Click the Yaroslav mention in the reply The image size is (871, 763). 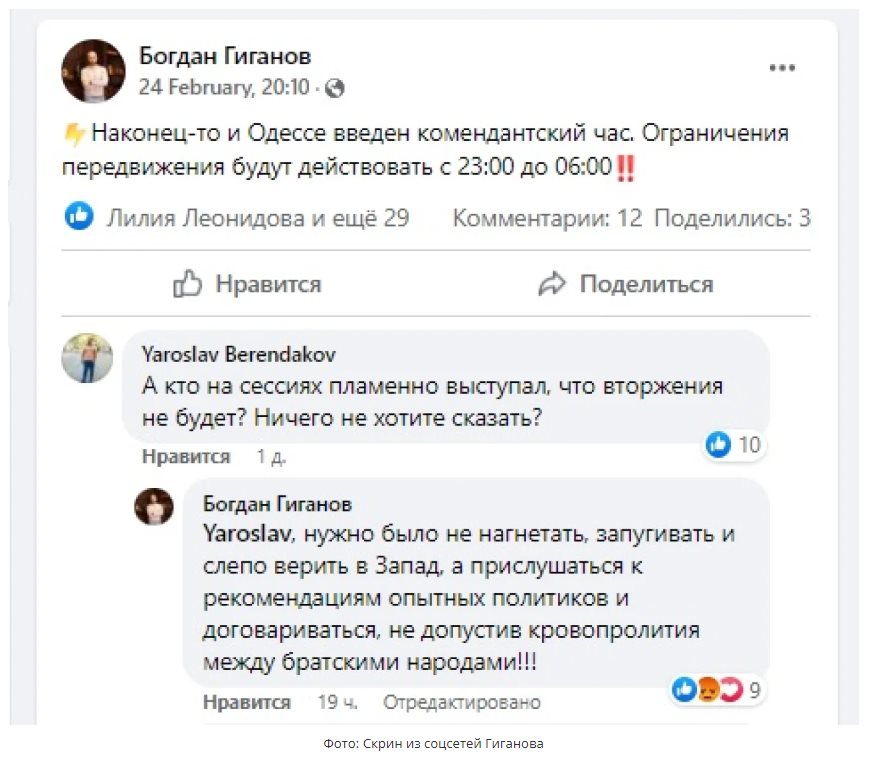(247, 534)
